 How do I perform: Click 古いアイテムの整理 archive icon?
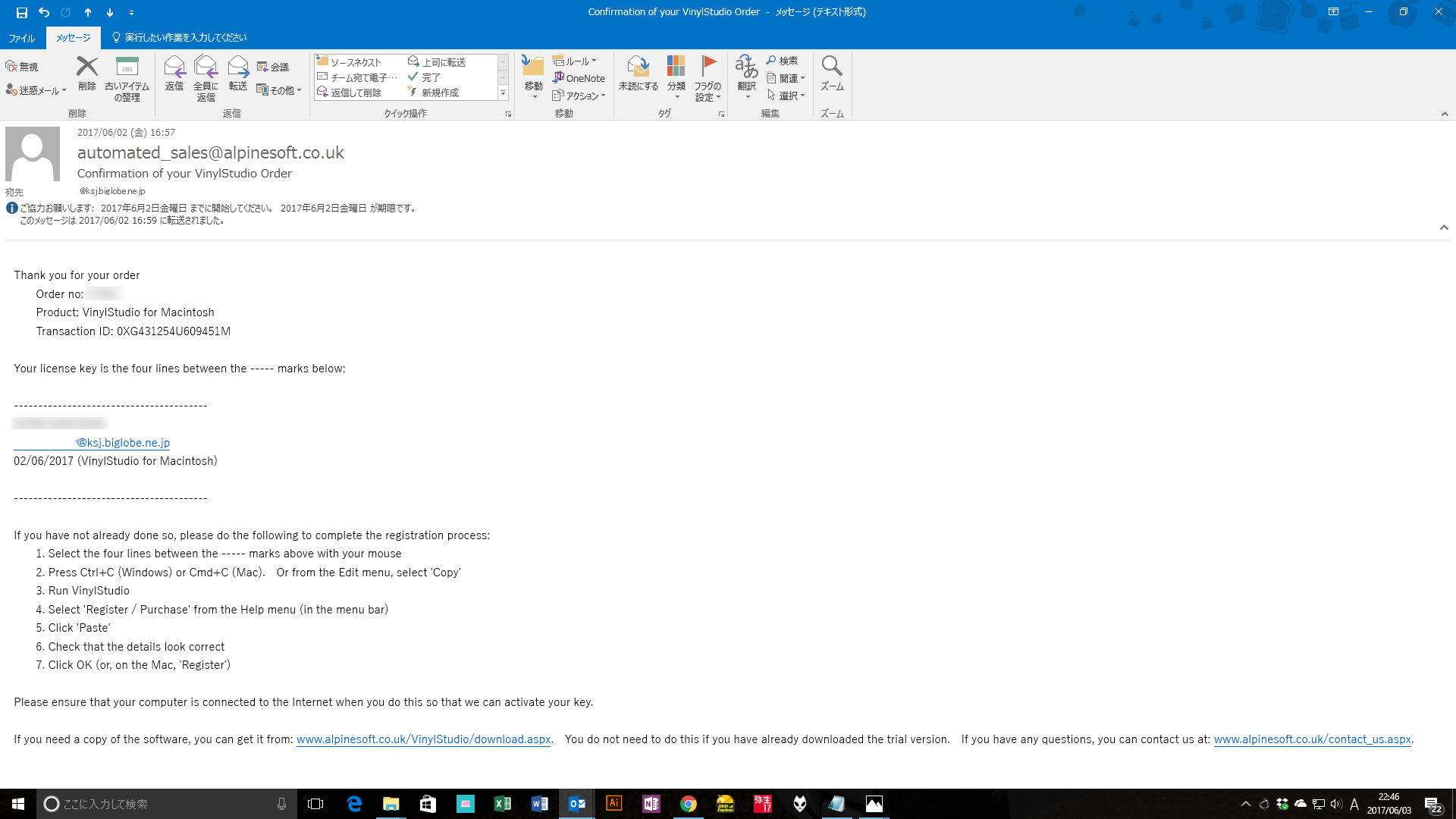click(127, 67)
